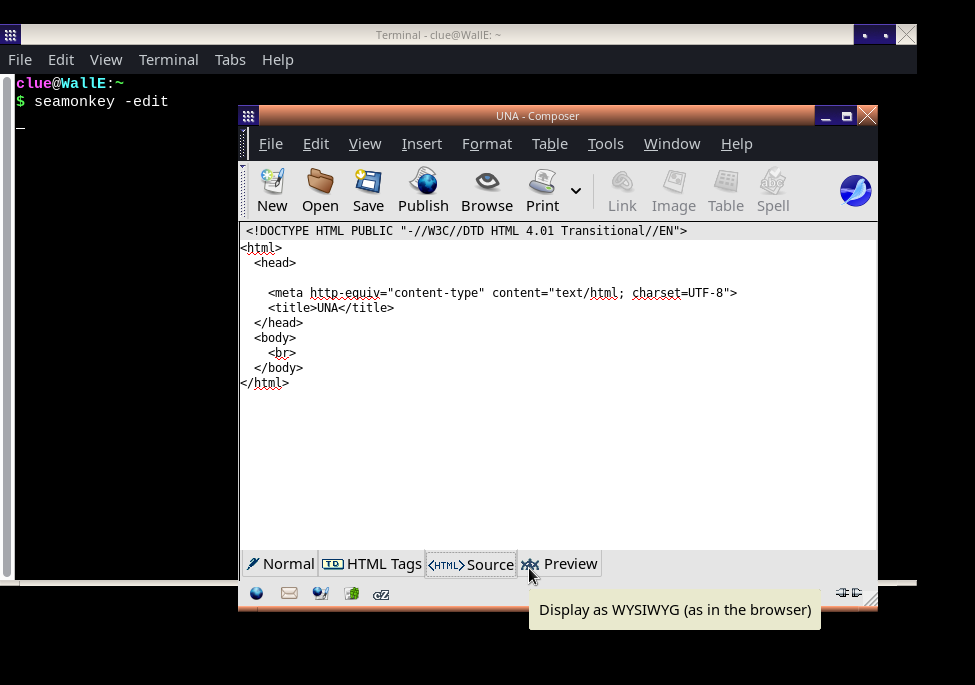The height and width of the screenshot is (685, 975).
Task: Click the Image toolbar icon
Action: [x=673, y=190]
